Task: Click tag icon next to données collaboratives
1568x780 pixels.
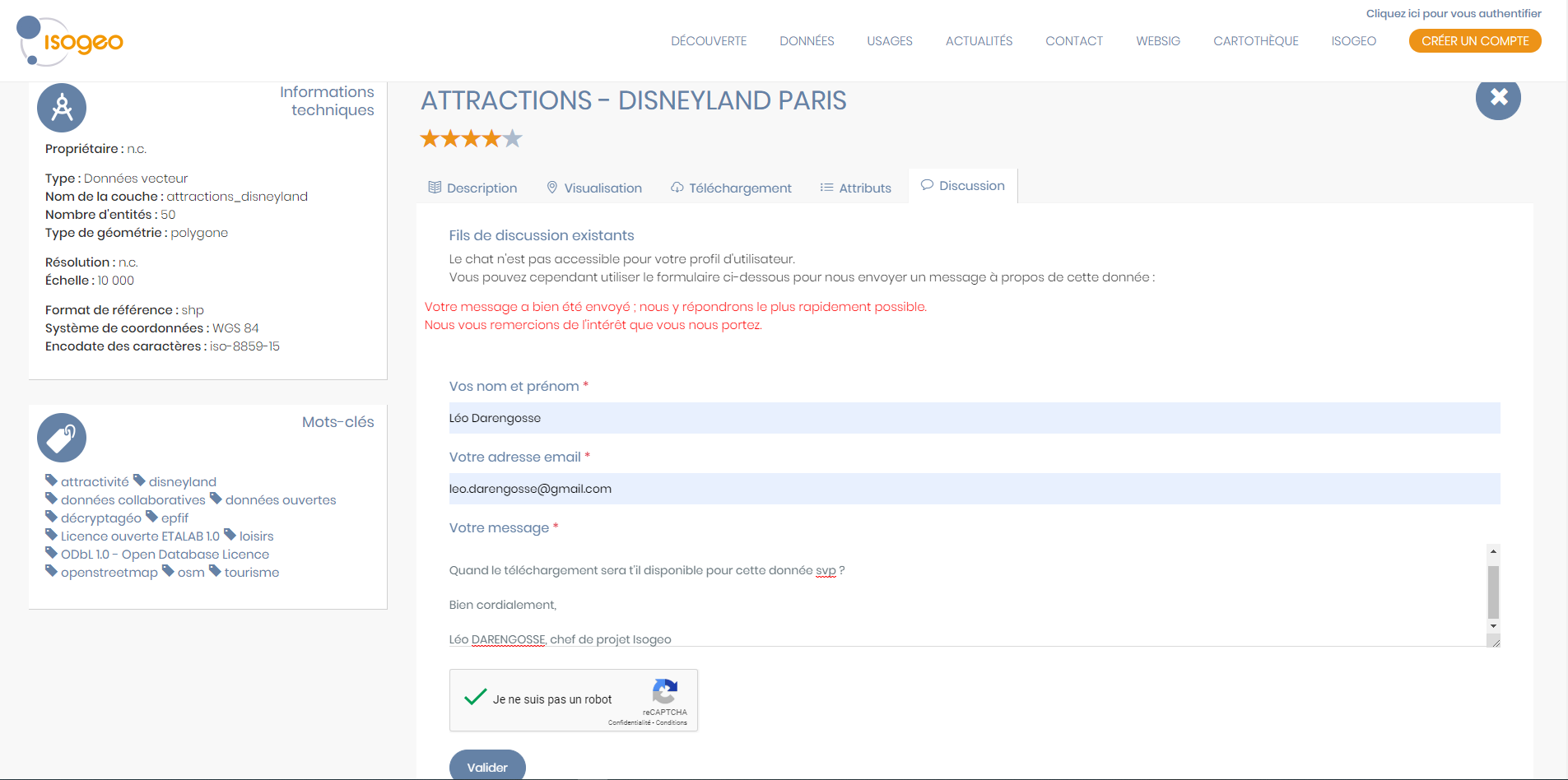Action: point(51,499)
